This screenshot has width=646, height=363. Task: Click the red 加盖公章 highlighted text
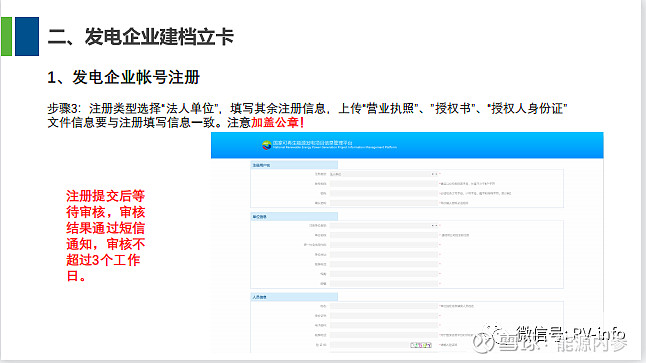[277, 123]
